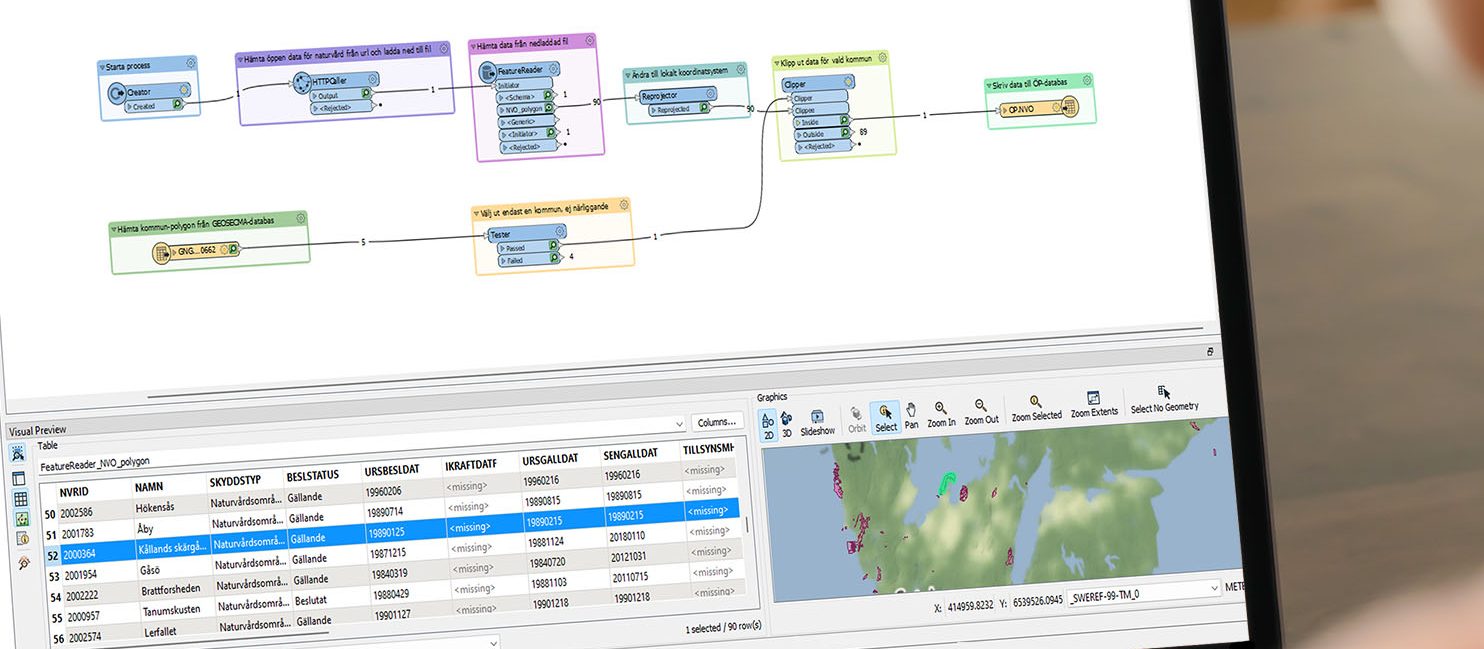This screenshot has width=1484, height=649.
Task: Click green highlighted polygon on the map
Action: pos(946,484)
